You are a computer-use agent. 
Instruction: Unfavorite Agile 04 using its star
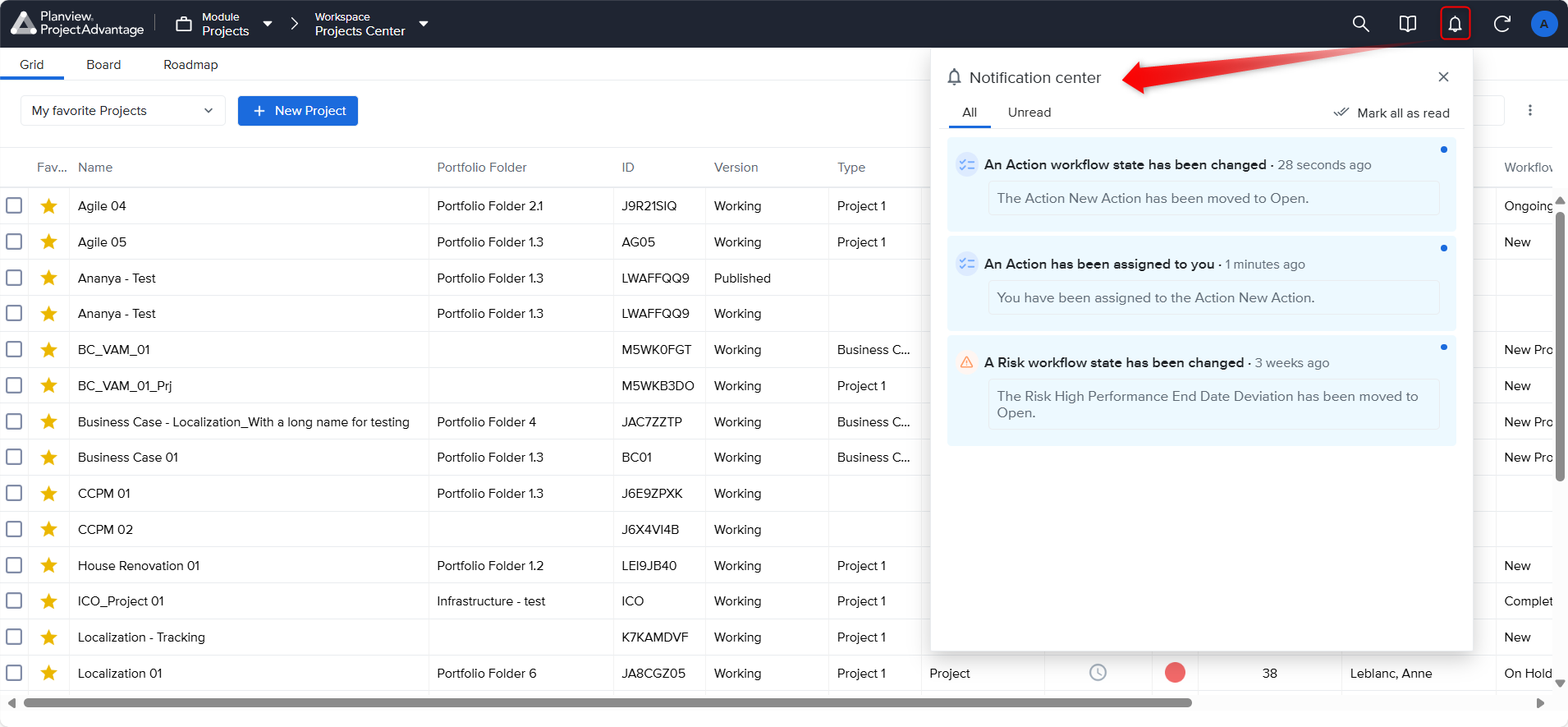pyautogui.click(x=49, y=206)
